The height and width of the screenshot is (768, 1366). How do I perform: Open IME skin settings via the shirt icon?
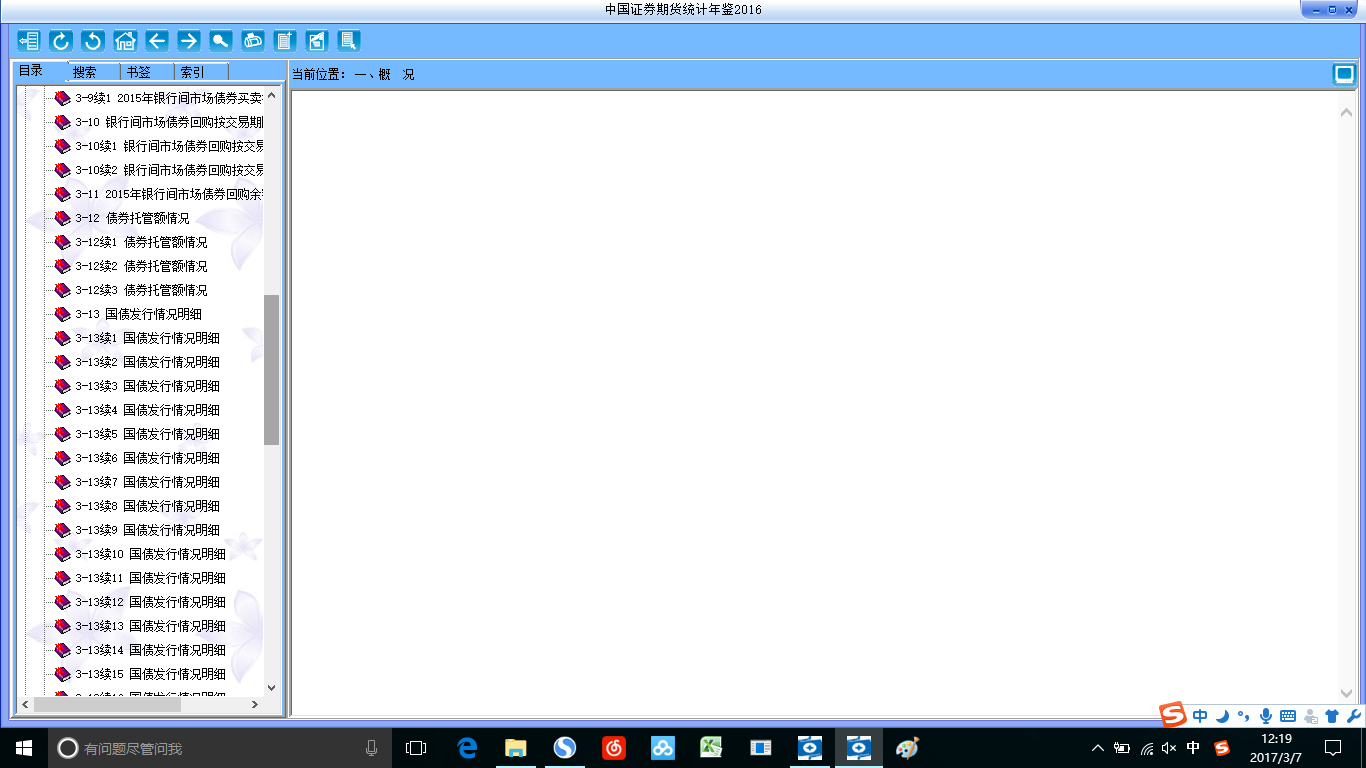[x=1332, y=716]
